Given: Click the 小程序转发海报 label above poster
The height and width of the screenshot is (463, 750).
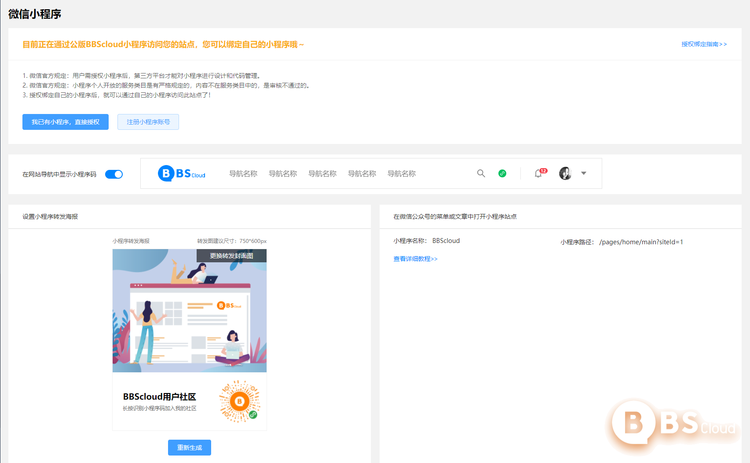Looking at the screenshot, I should click(x=131, y=241).
